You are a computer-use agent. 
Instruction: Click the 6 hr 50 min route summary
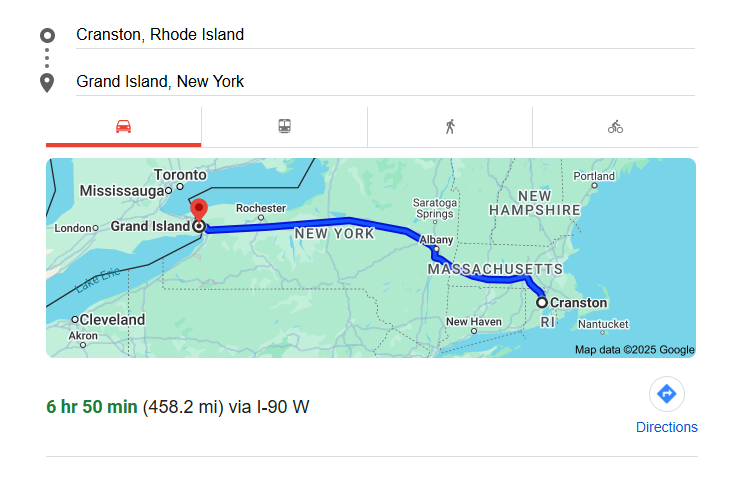91,407
